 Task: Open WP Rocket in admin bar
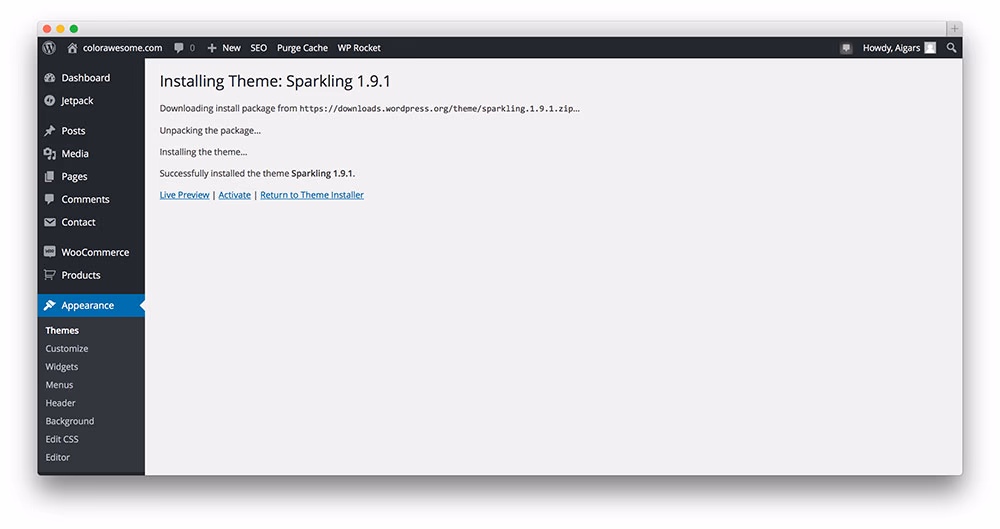359,48
